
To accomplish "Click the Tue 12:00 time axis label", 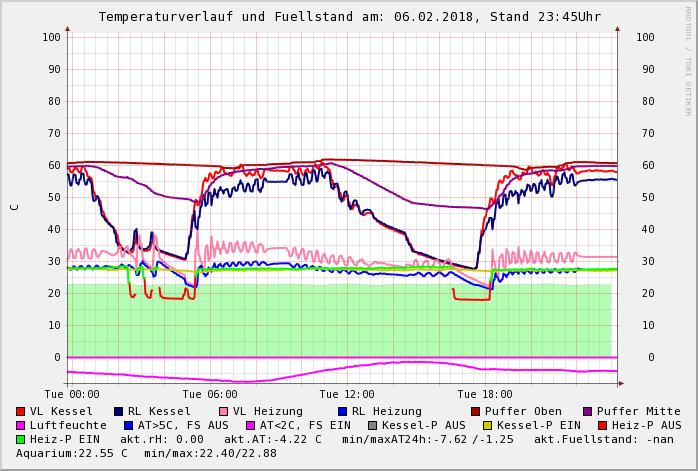I will pyautogui.click(x=347, y=394).
